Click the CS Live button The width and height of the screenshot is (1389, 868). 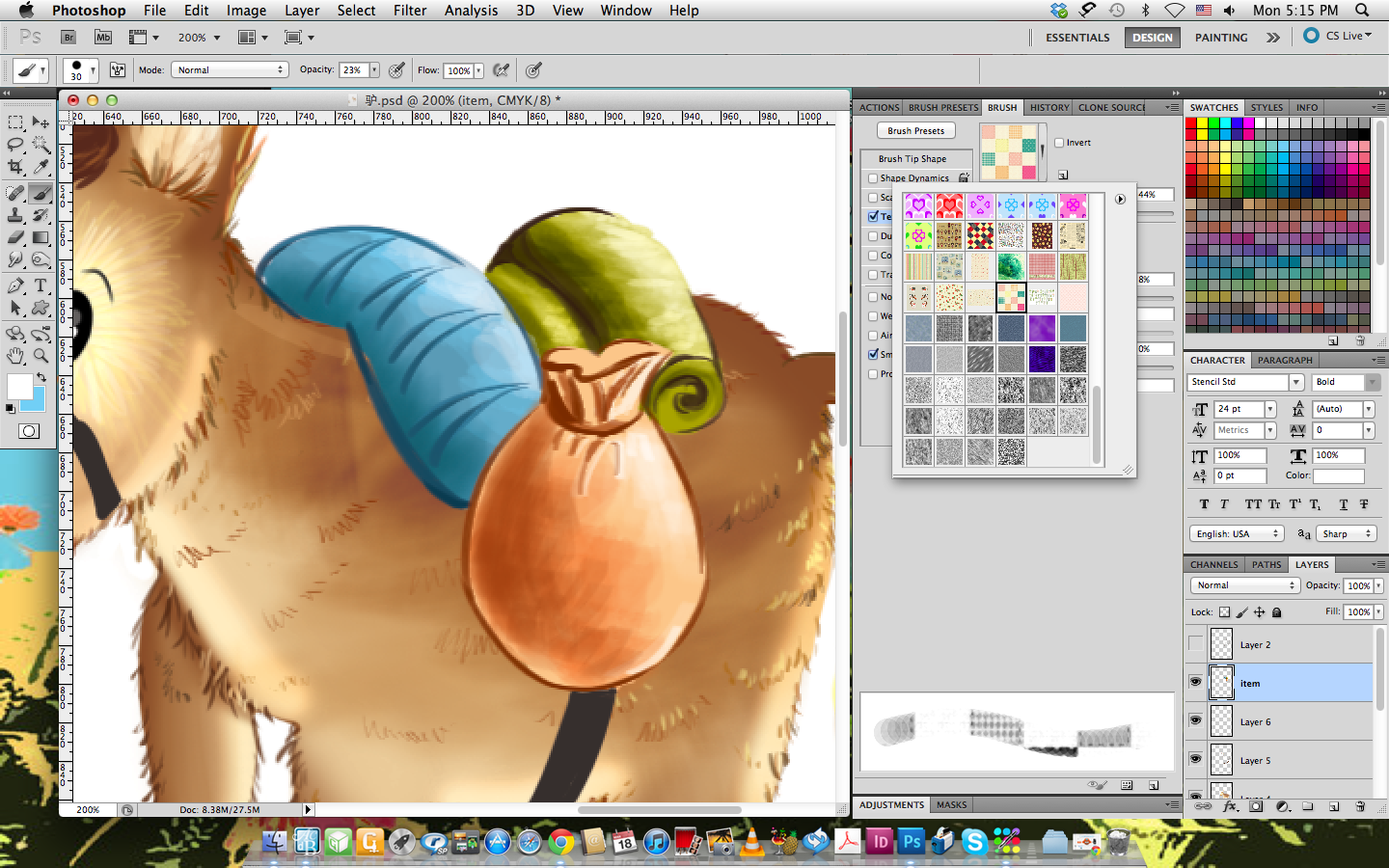(1338, 36)
